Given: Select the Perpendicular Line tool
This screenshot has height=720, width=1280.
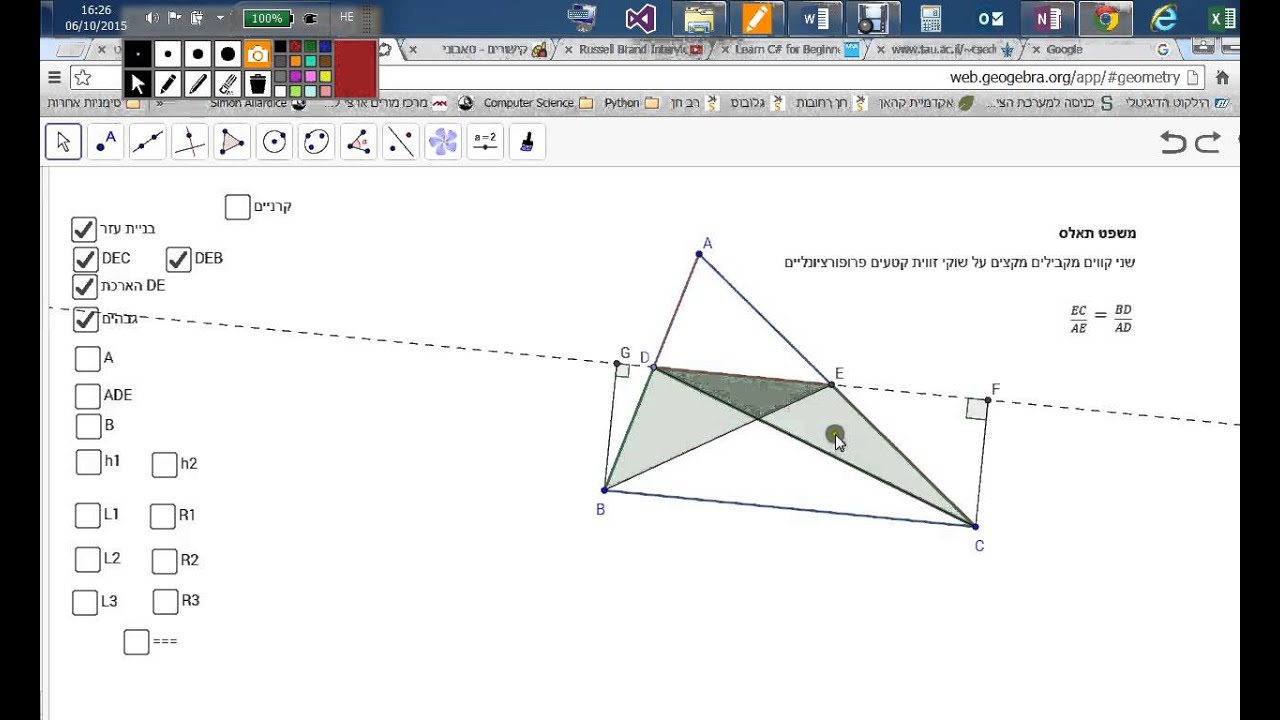Looking at the screenshot, I should pos(189,142).
